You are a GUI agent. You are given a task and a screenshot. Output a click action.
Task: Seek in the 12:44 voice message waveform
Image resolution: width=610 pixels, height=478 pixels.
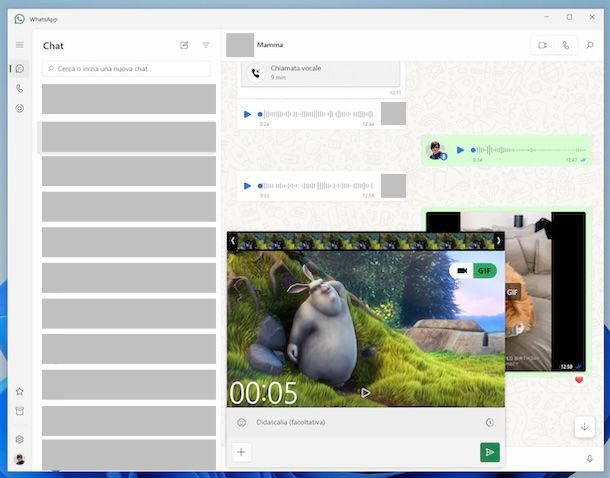[x=316, y=114]
